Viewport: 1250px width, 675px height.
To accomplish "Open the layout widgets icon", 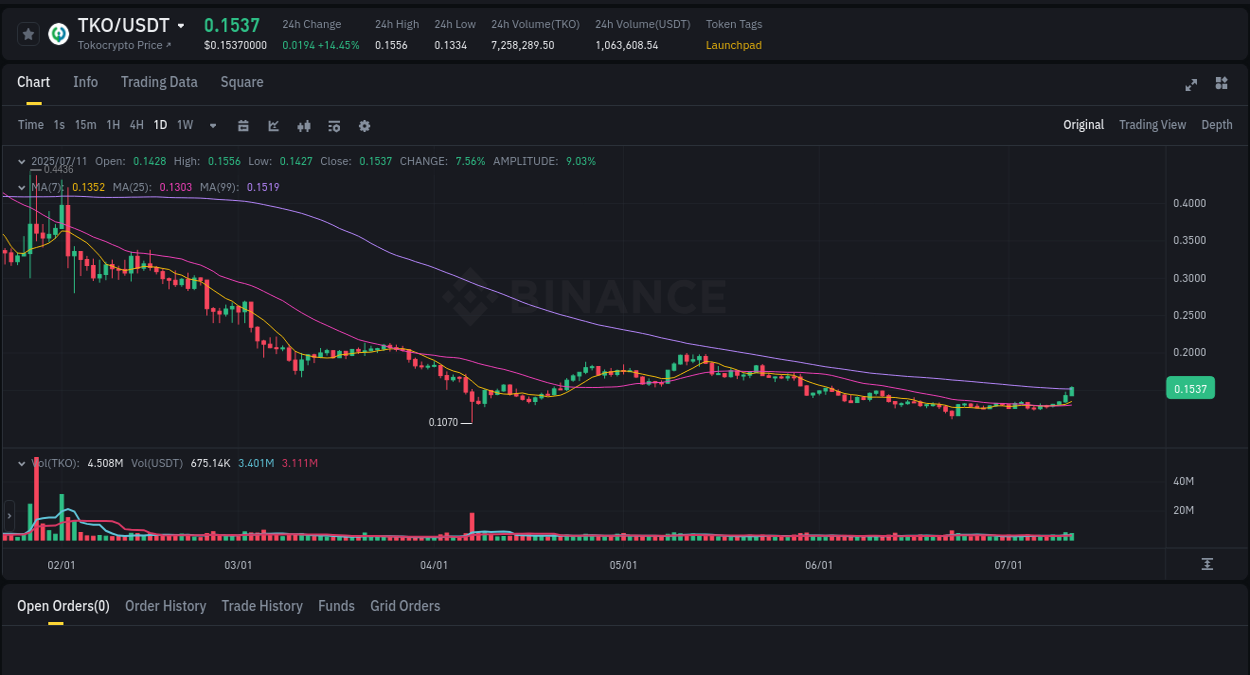I will click(1221, 84).
